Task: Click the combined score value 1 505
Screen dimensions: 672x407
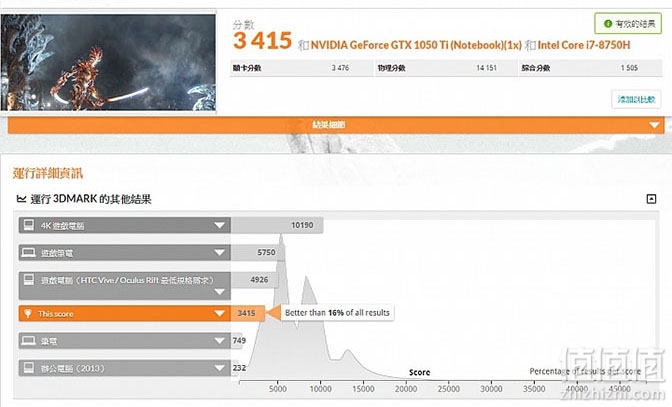Action: coord(629,68)
